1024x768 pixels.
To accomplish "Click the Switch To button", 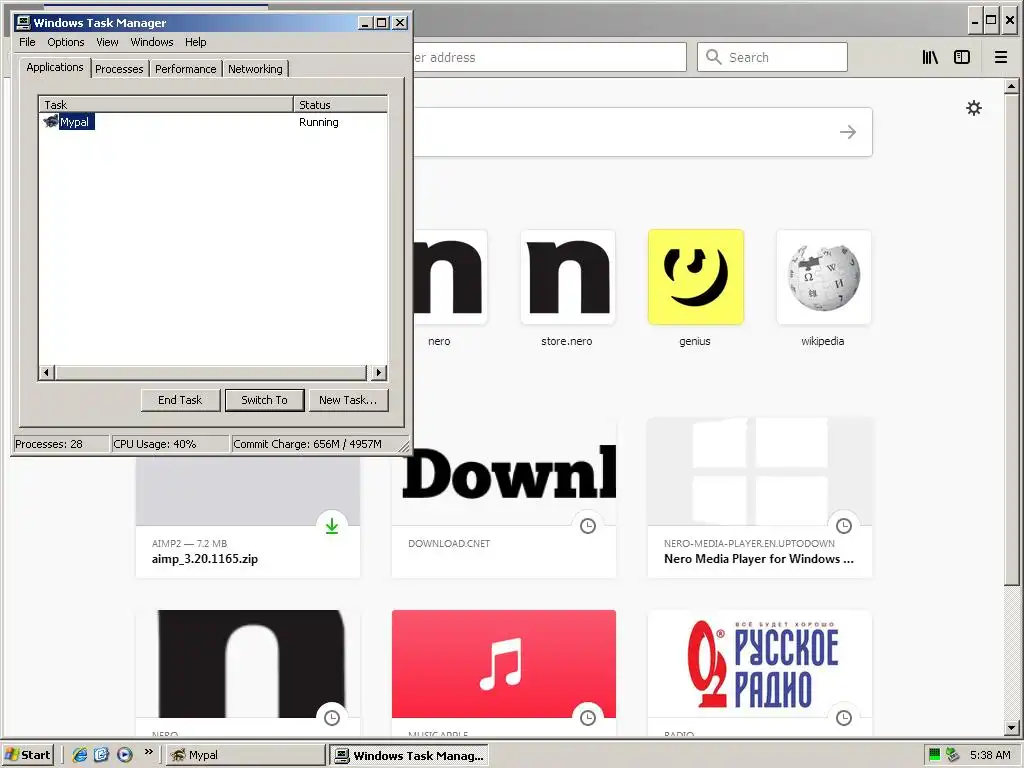I will pyautogui.click(x=264, y=400).
